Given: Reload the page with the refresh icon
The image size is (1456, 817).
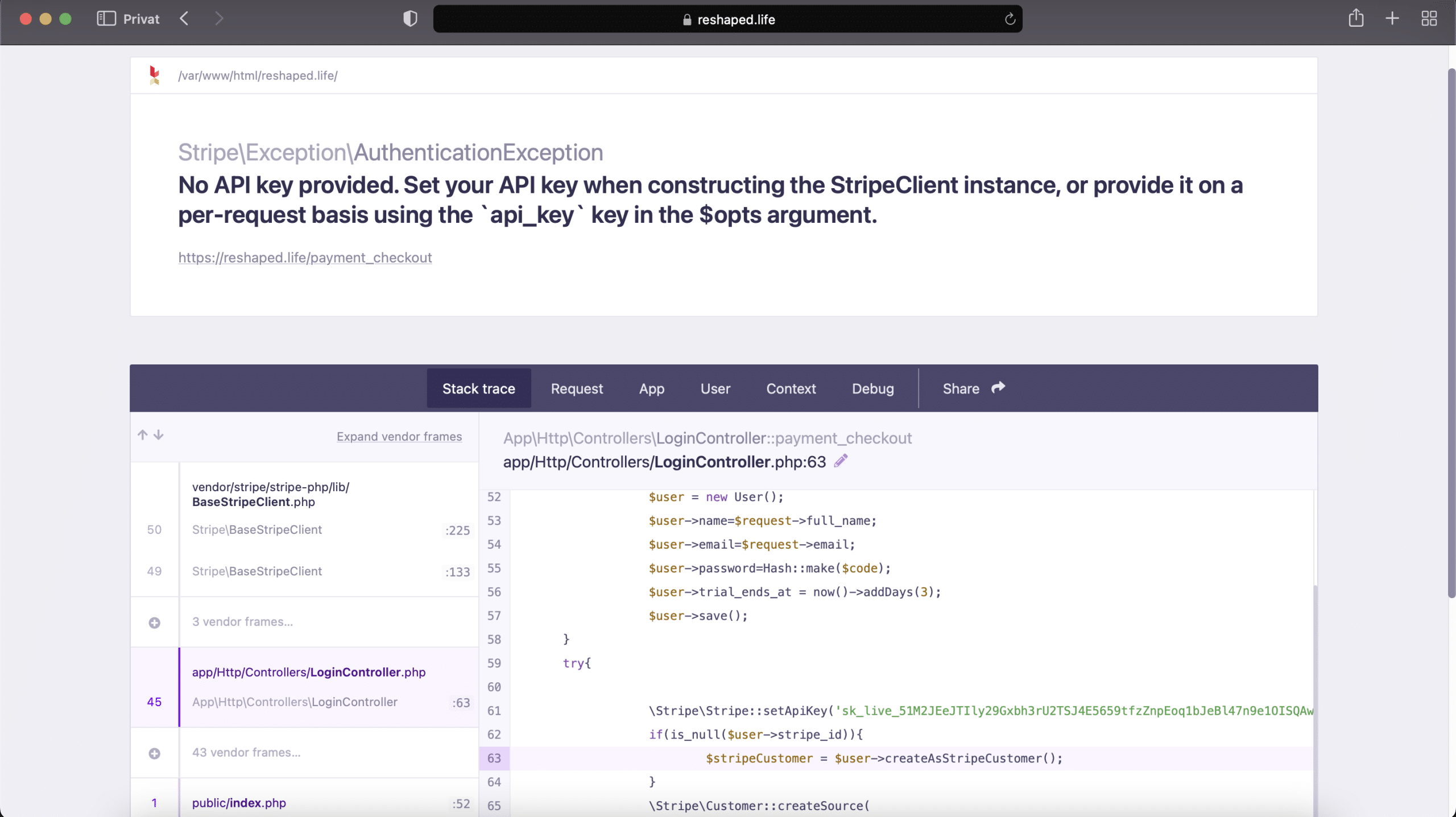Looking at the screenshot, I should pos(1010,19).
